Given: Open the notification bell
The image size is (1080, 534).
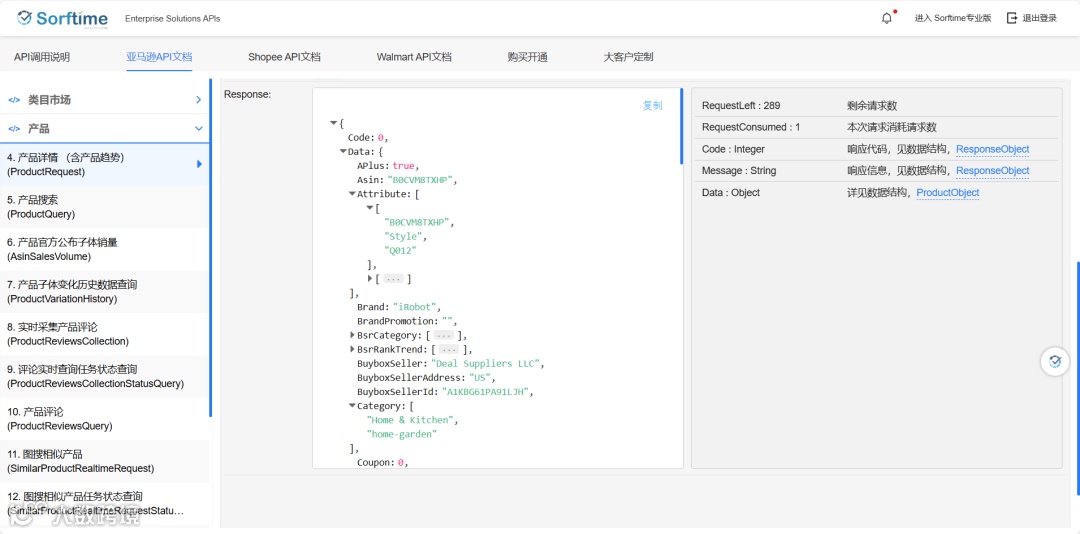Looking at the screenshot, I should point(886,19).
